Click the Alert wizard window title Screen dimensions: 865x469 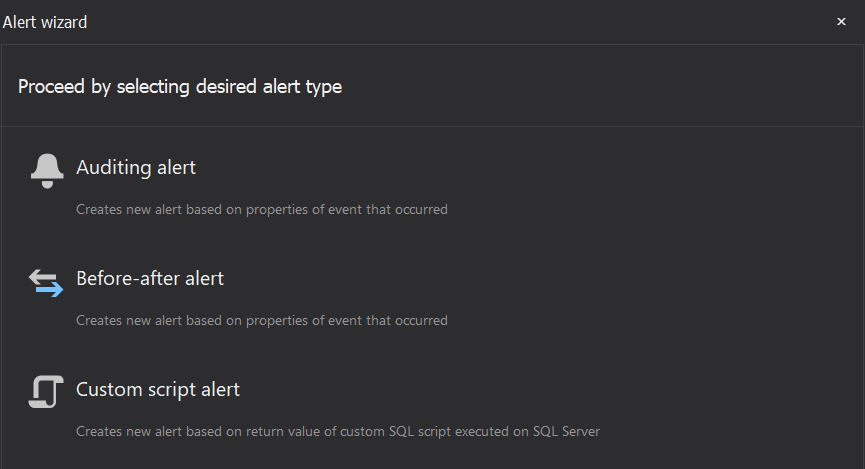(x=45, y=22)
